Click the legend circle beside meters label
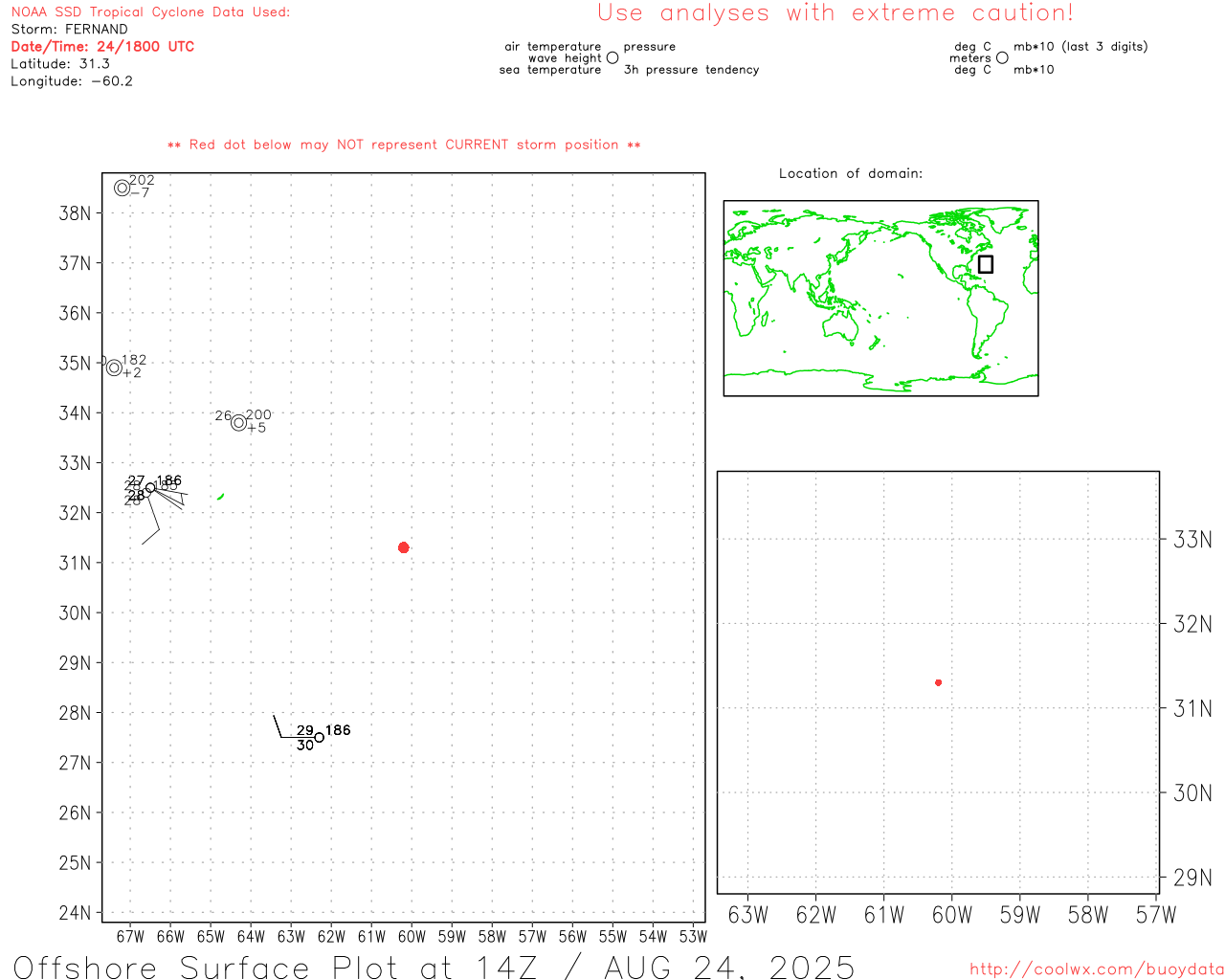The height and width of the screenshot is (980, 1225). 1002,57
